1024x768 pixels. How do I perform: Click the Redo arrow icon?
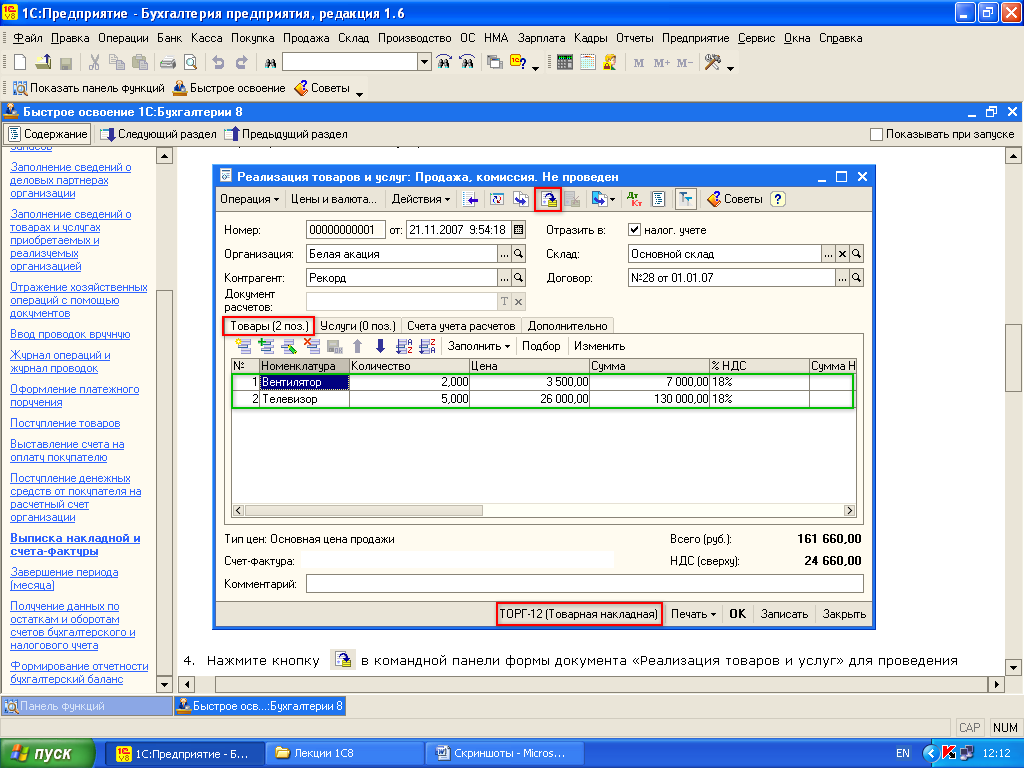tap(242, 62)
